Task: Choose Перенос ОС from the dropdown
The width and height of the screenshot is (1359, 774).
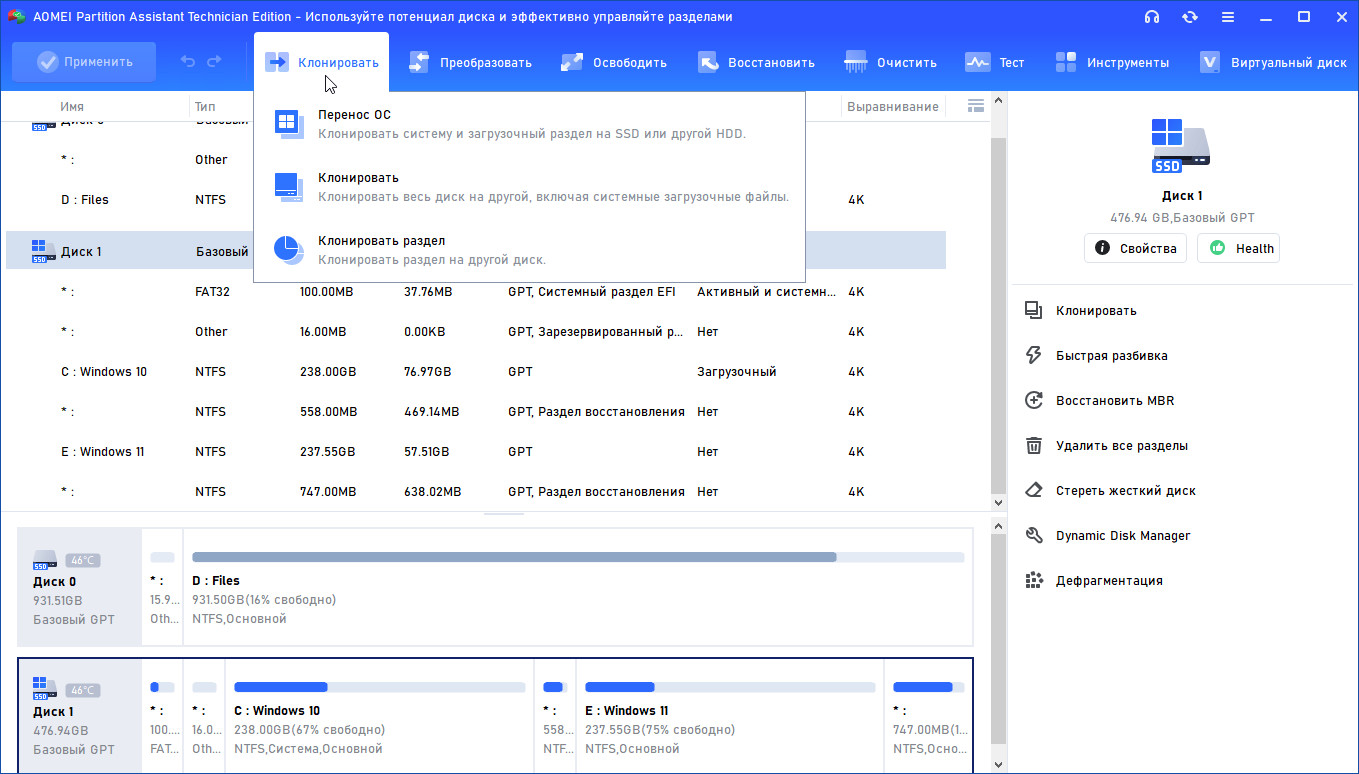Action: (354, 115)
